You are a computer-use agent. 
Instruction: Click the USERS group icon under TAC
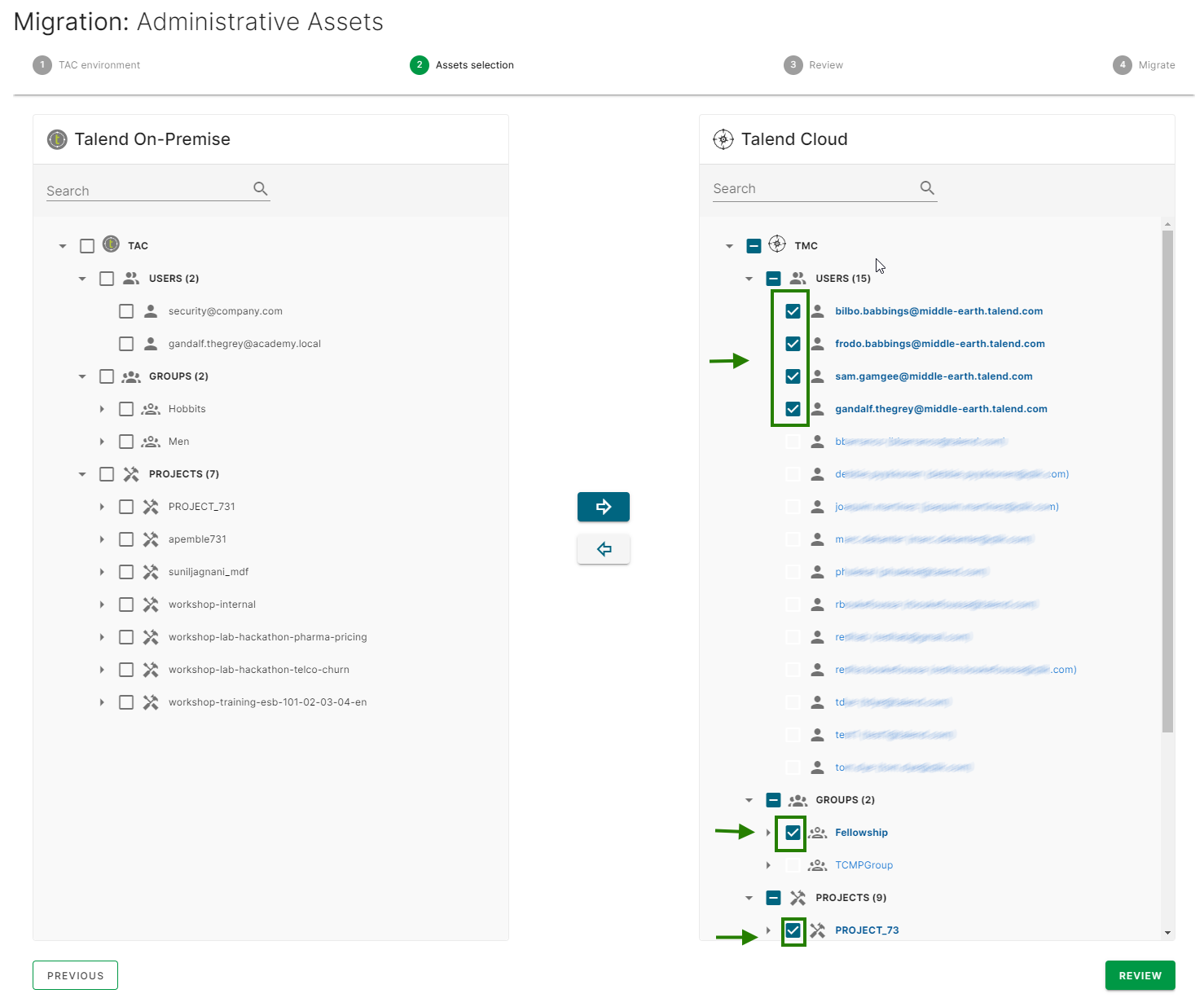[x=130, y=278]
